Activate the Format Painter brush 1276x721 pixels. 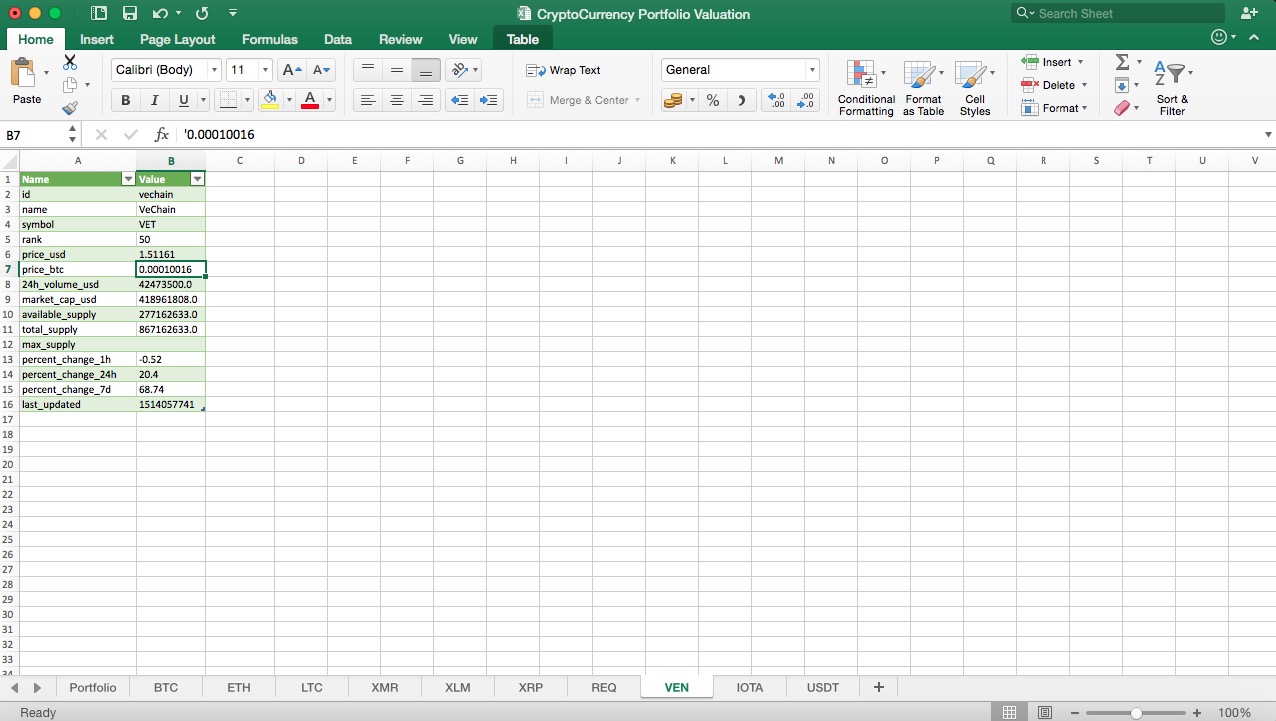point(70,107)
